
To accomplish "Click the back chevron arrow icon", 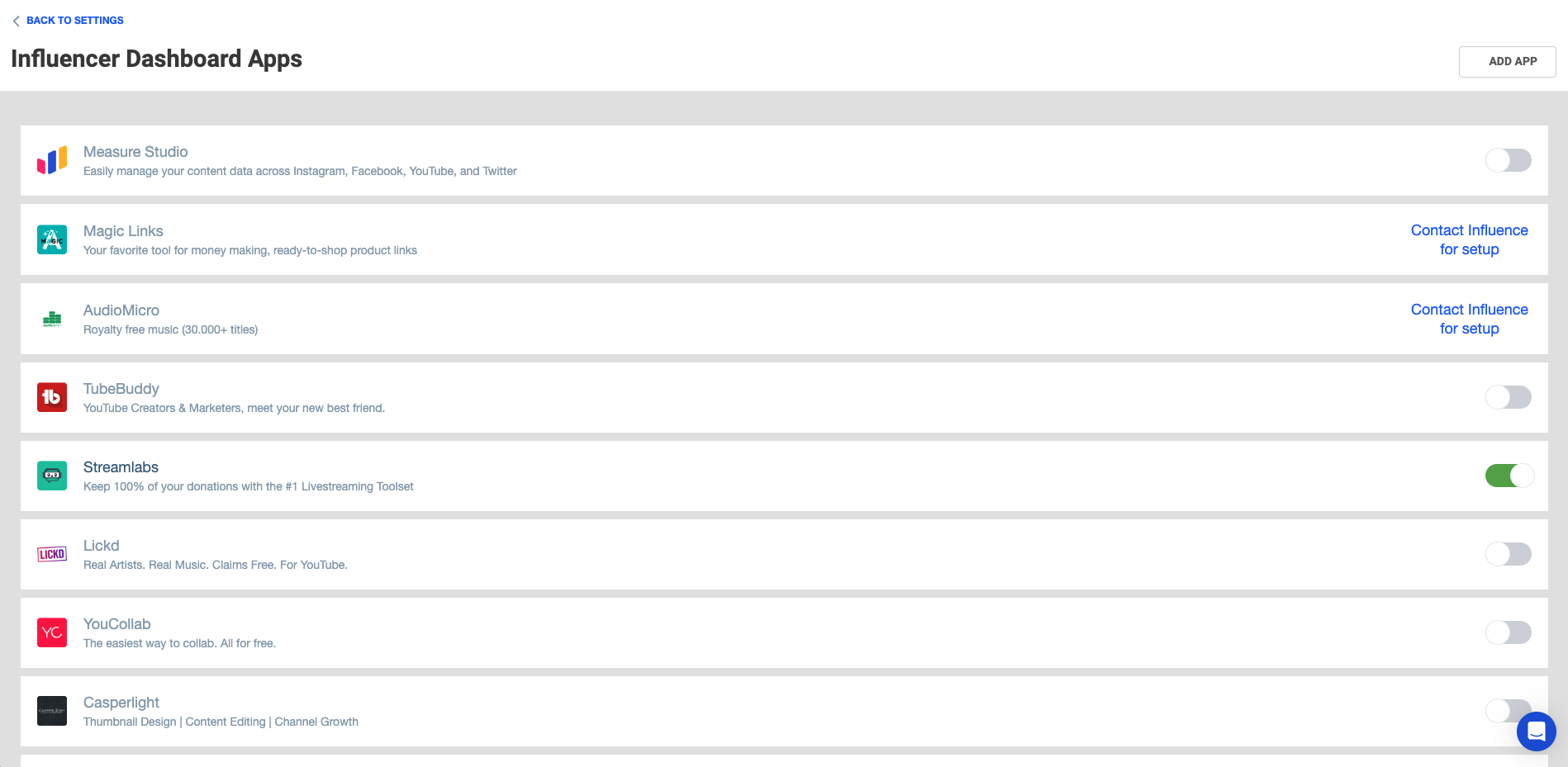I will (17, 21).
